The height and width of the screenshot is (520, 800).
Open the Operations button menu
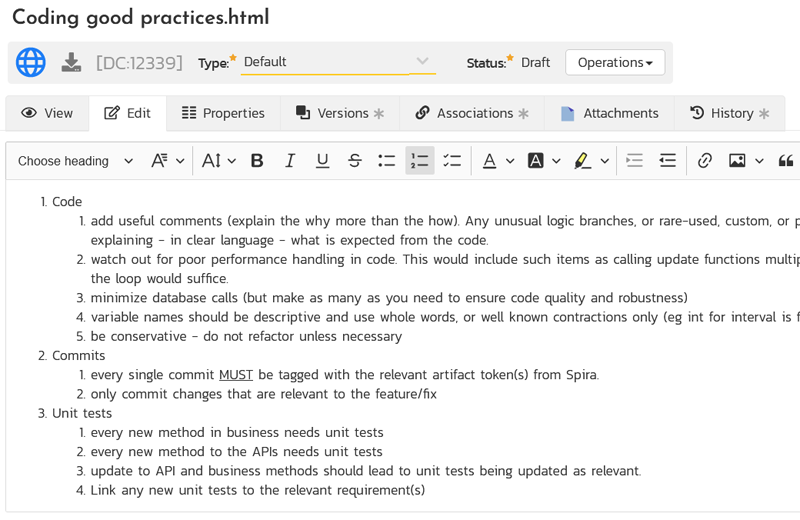(x=615, y=62)
